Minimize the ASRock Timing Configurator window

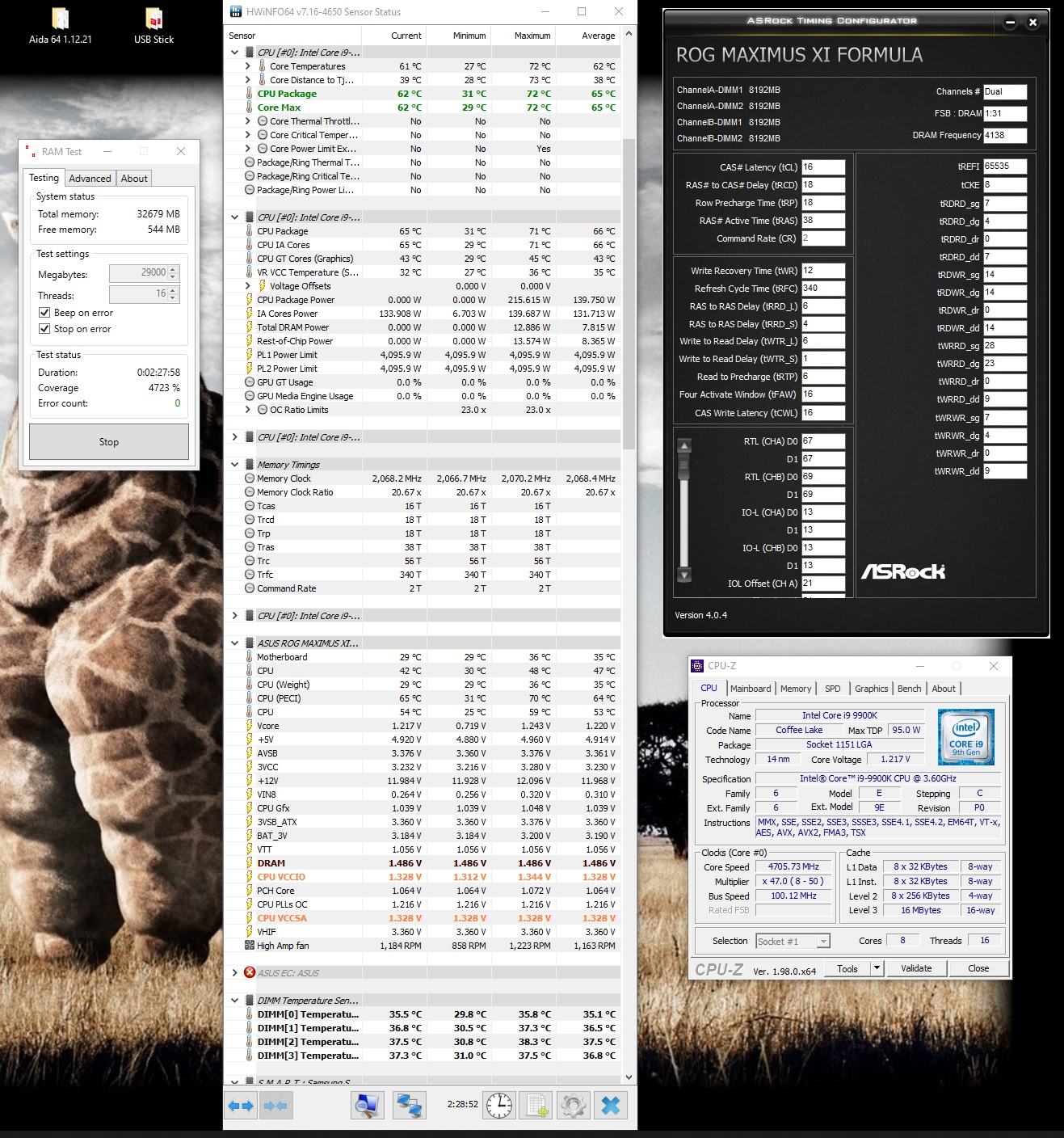(1010, 23)
